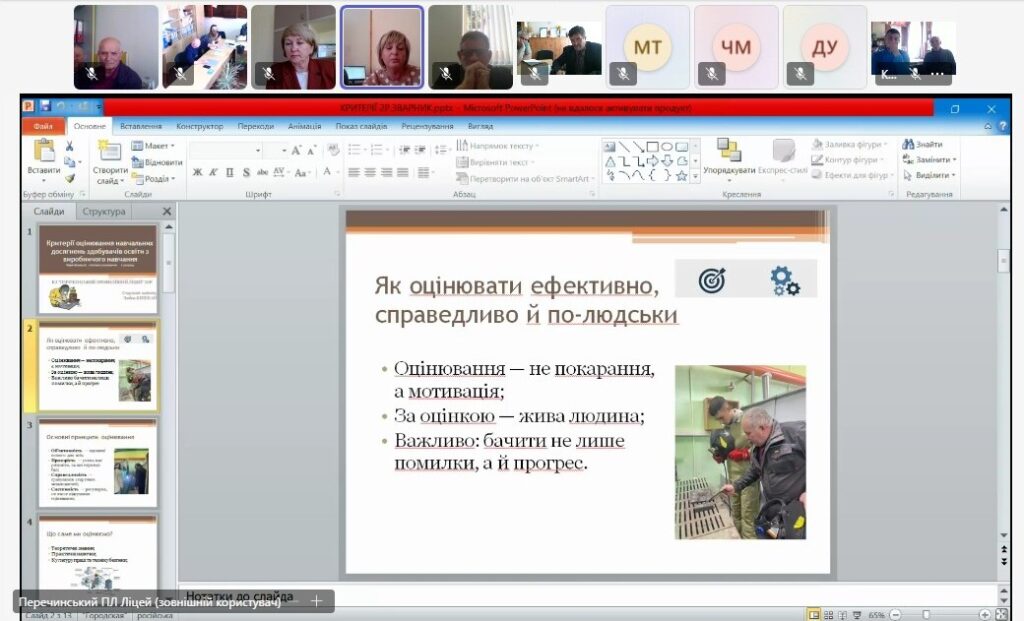Click the Створити слайд (New Slide) icon
The height and width of the screenshot is (621, 1024).
[x=110, y=151]
